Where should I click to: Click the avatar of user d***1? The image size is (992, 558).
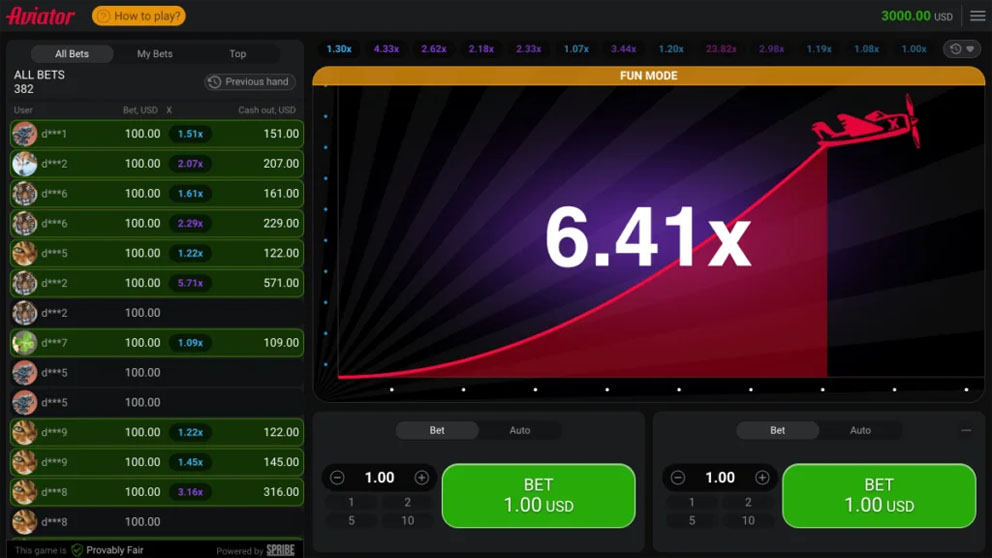pyautogui.click(x=24, y=134)
